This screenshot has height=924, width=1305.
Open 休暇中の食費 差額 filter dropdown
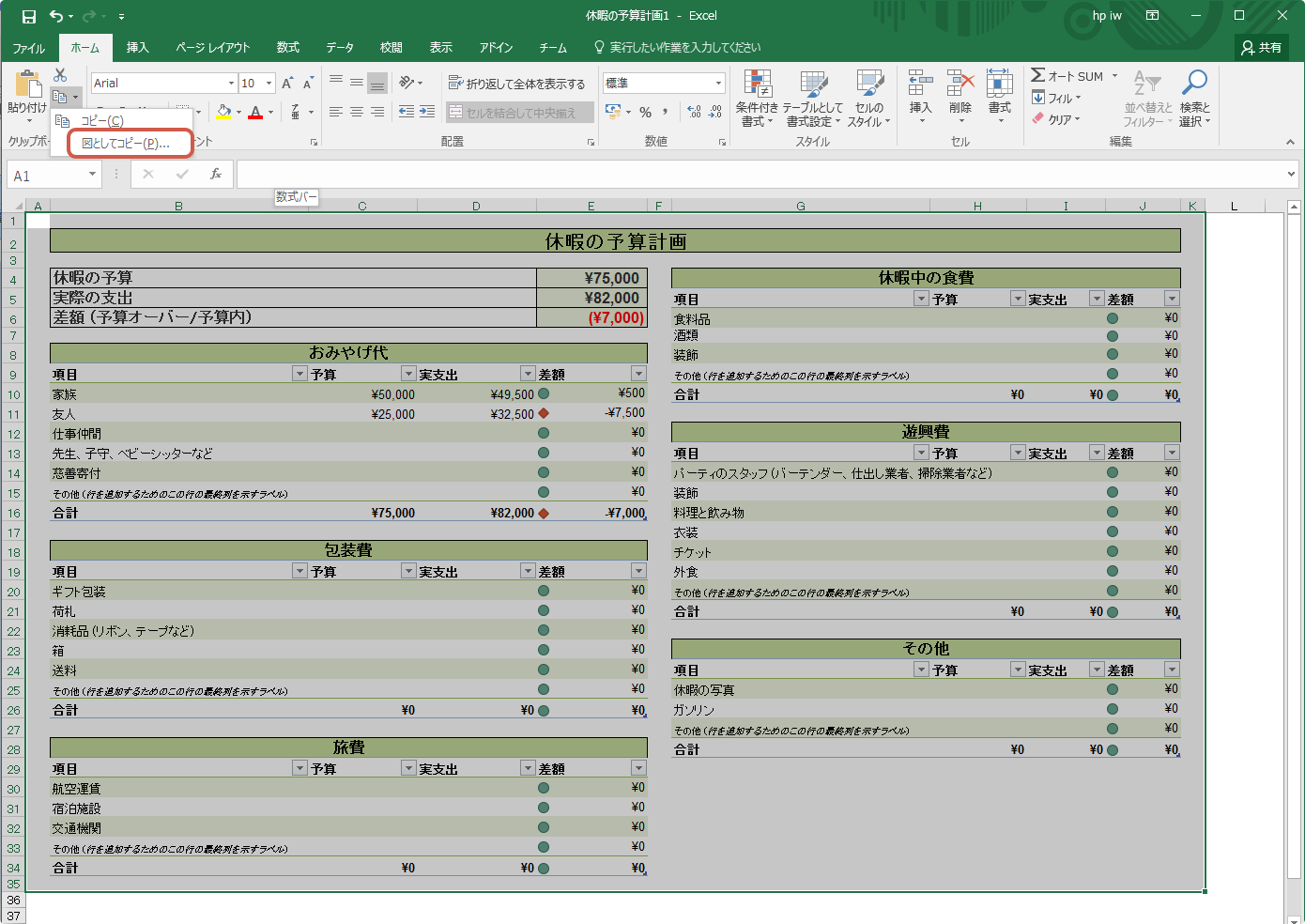tap(1172, 299)
